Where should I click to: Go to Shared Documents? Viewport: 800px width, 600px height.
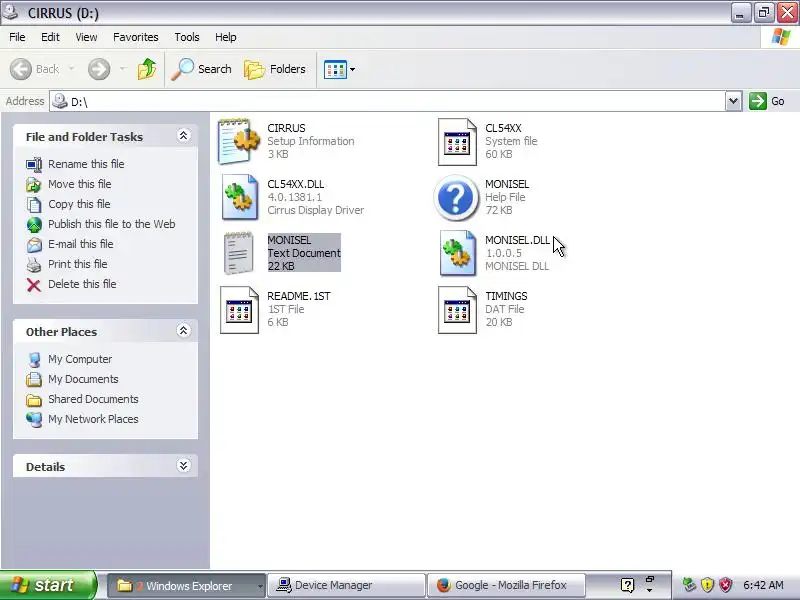(x=93, y=399)
